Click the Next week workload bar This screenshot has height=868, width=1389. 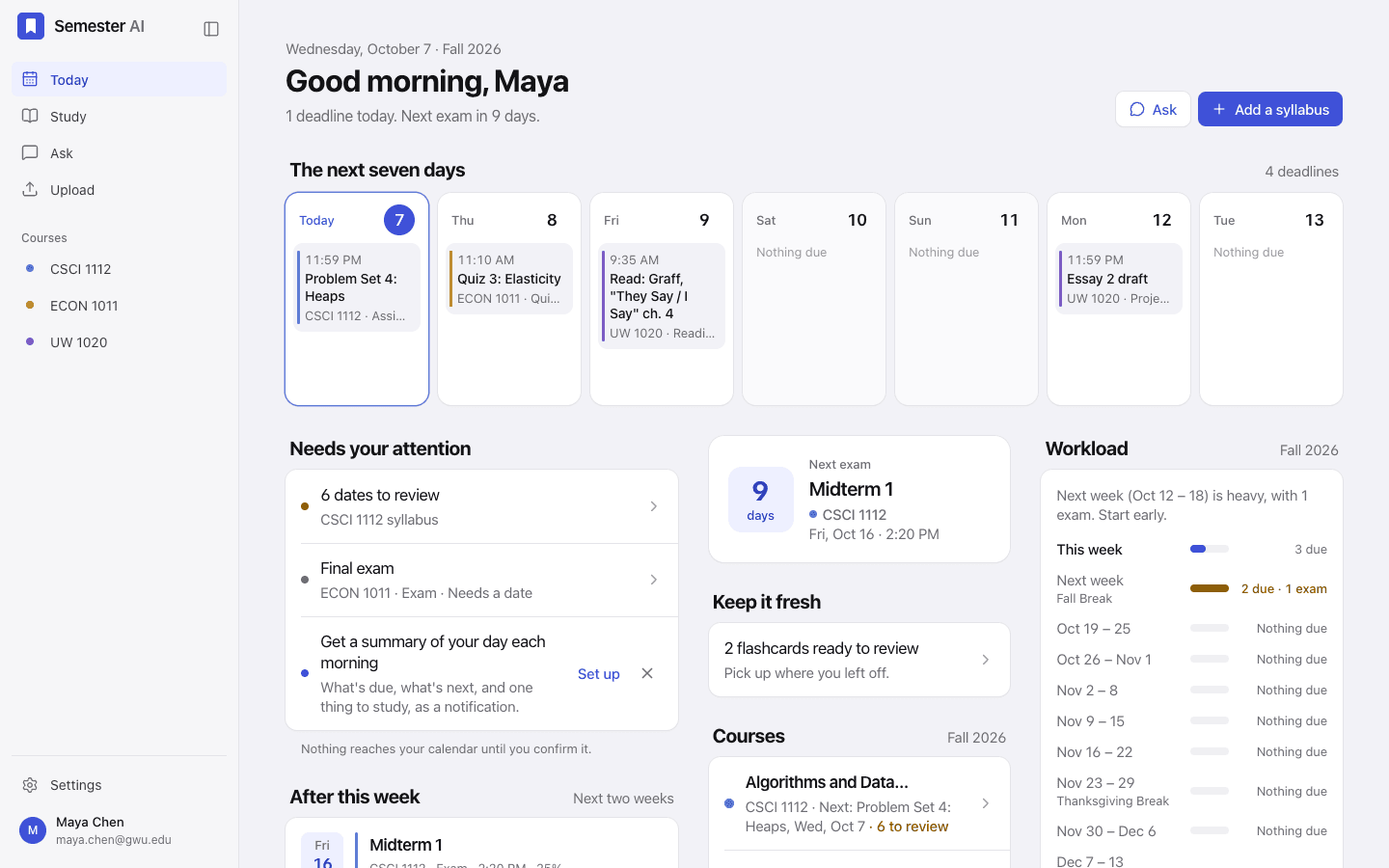[1210, 588]
